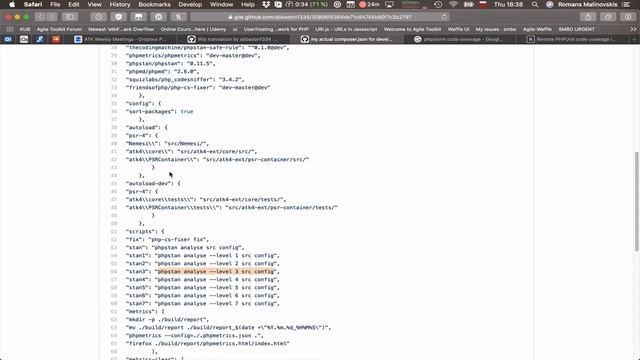Go back with Safari back arrow

tap(40, 17)
